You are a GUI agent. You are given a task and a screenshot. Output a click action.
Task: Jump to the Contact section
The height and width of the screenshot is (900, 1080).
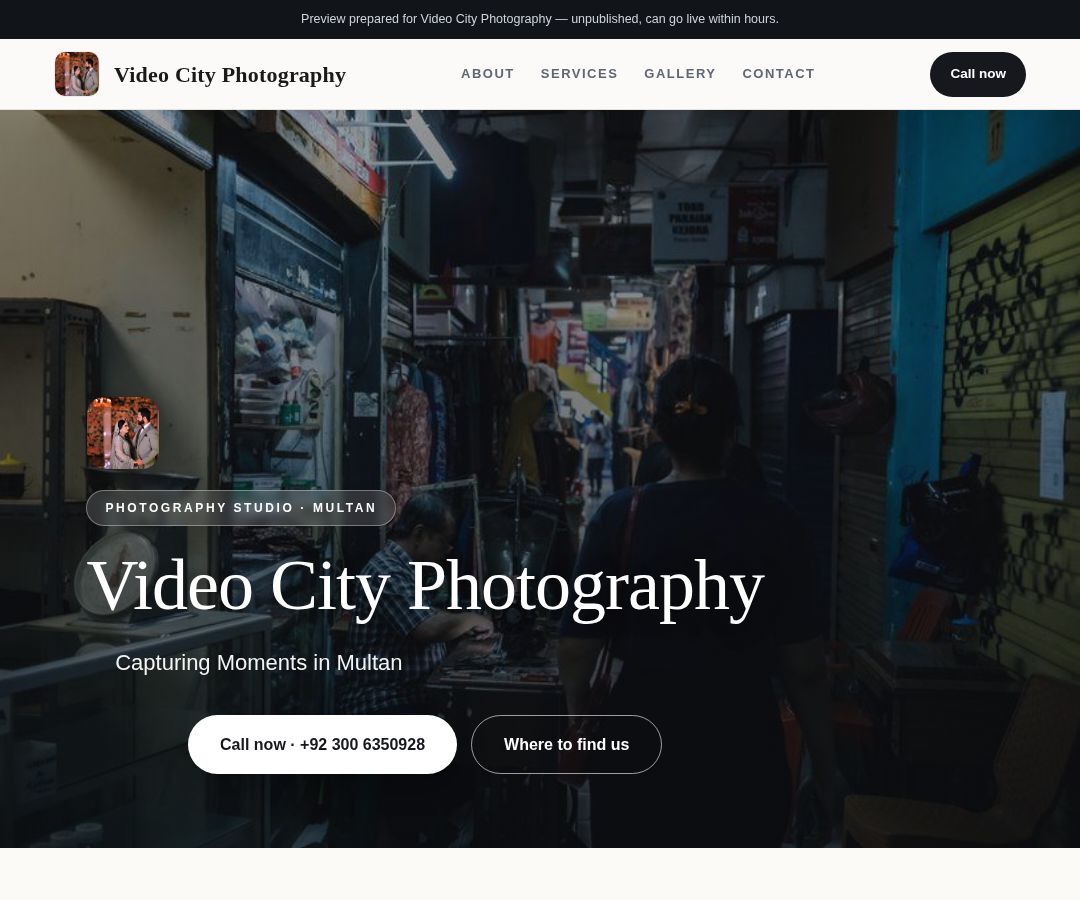778,74
